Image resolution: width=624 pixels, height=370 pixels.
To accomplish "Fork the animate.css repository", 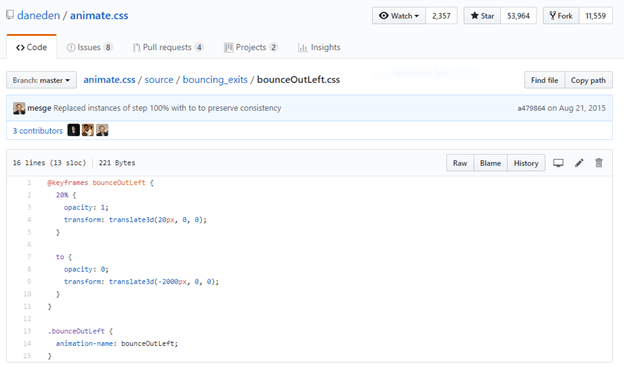I will pyautogui.click(x=561, y=16).
